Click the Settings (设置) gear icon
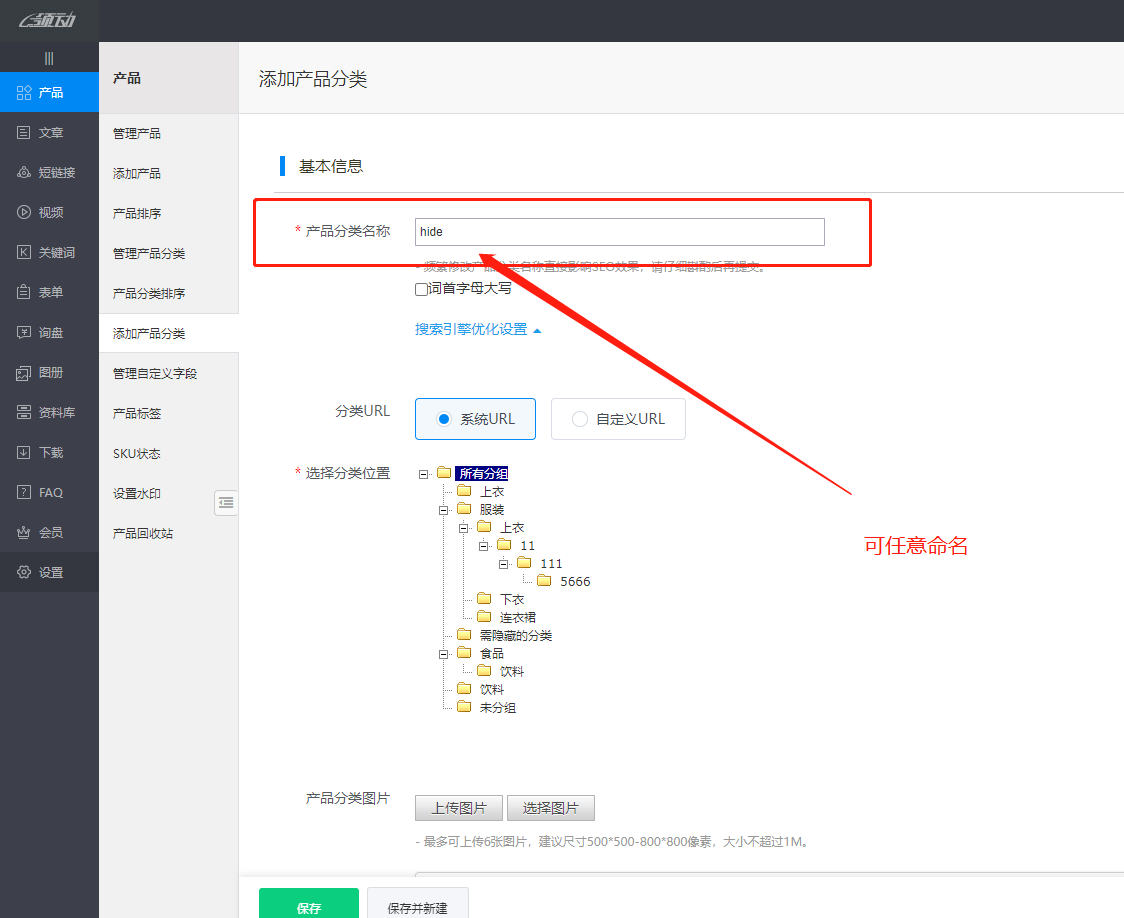1124x918 pixels. pos(25,572)
